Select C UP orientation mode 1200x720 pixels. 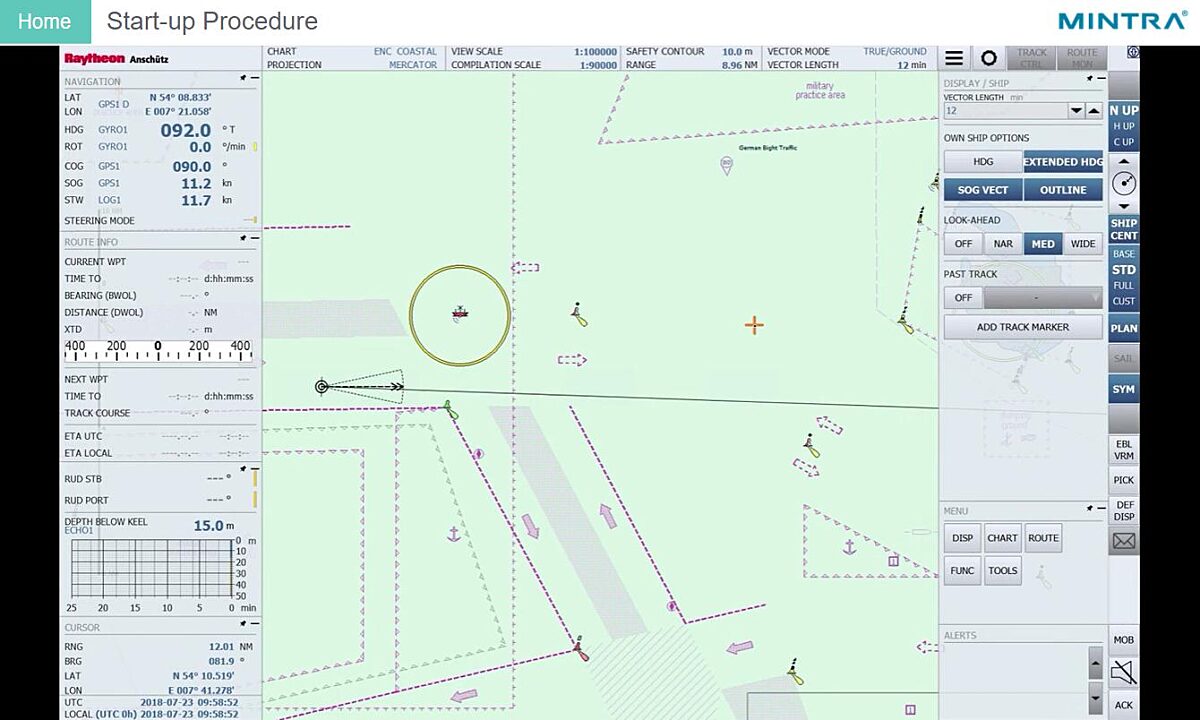(1124, 142)
